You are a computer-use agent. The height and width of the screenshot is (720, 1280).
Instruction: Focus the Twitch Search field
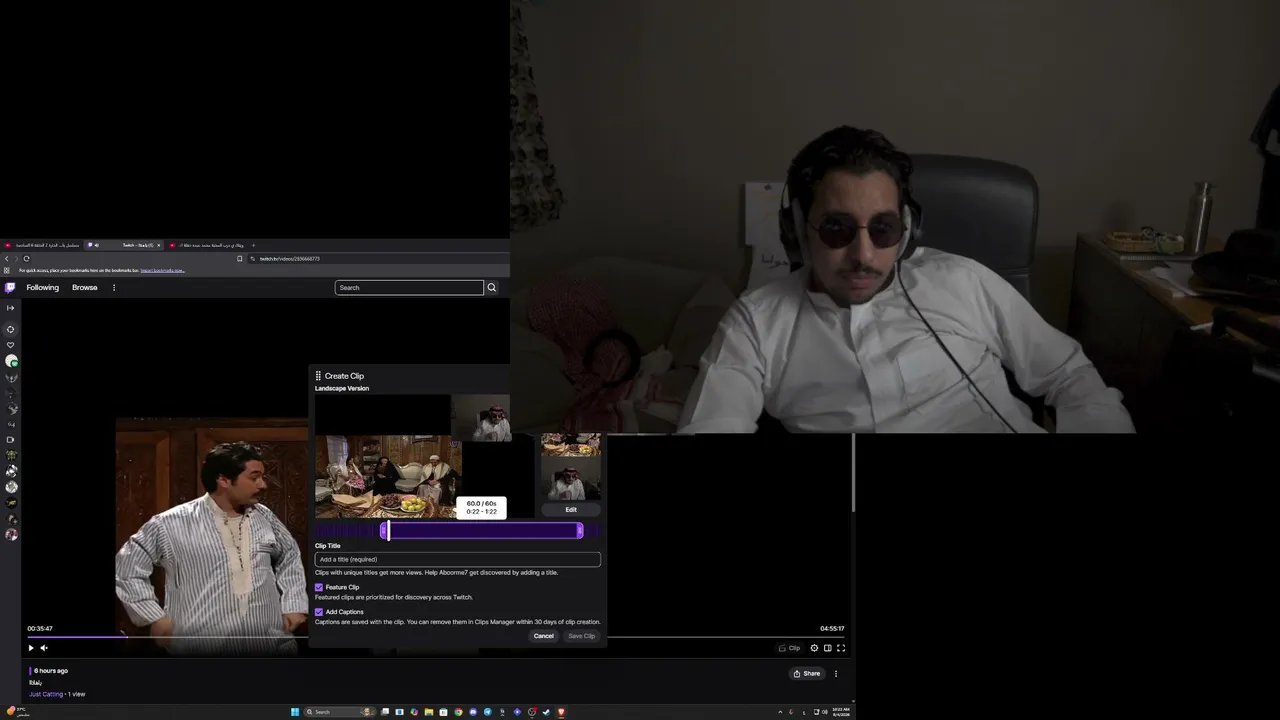click(409, 288)
